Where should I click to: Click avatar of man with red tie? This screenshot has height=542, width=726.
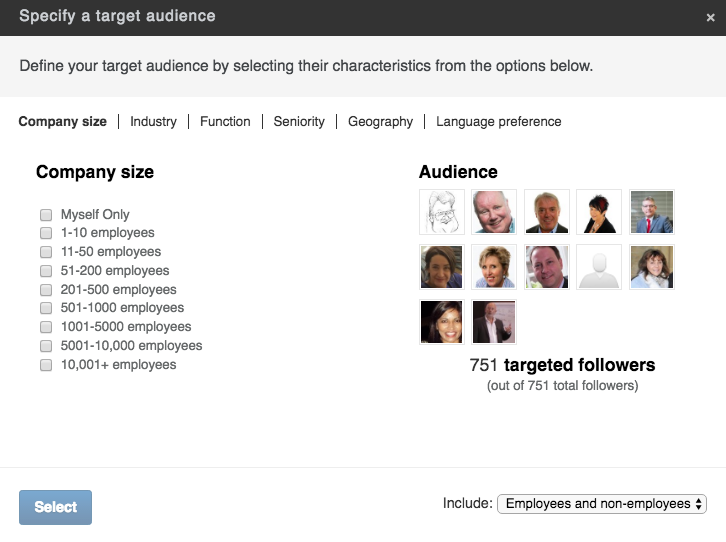tap(651, 212)
